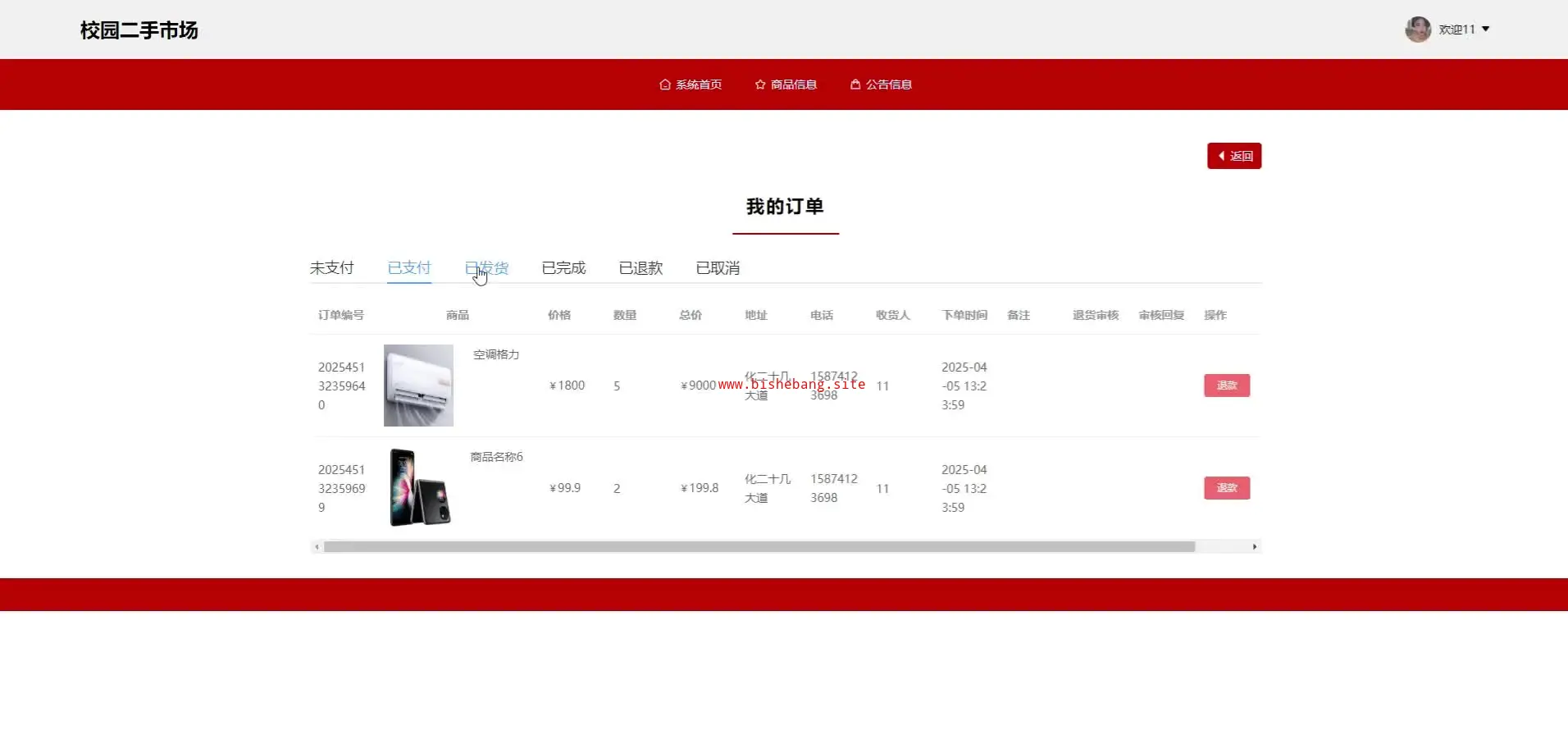Click the user avatar picture in the header
This screenshot has width=1568, height=753.
[1418, 30]
